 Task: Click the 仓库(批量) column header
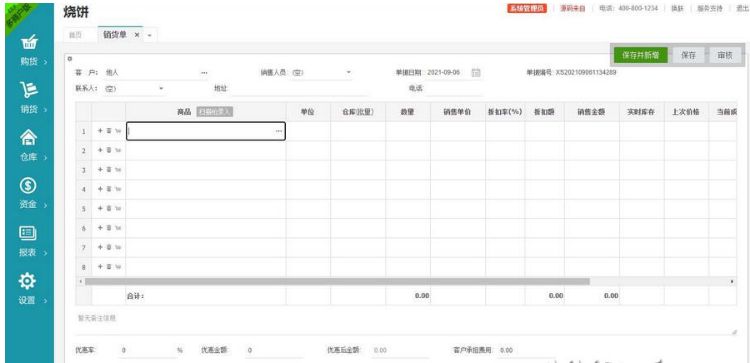pyautogui.click(x=358, y=112)
